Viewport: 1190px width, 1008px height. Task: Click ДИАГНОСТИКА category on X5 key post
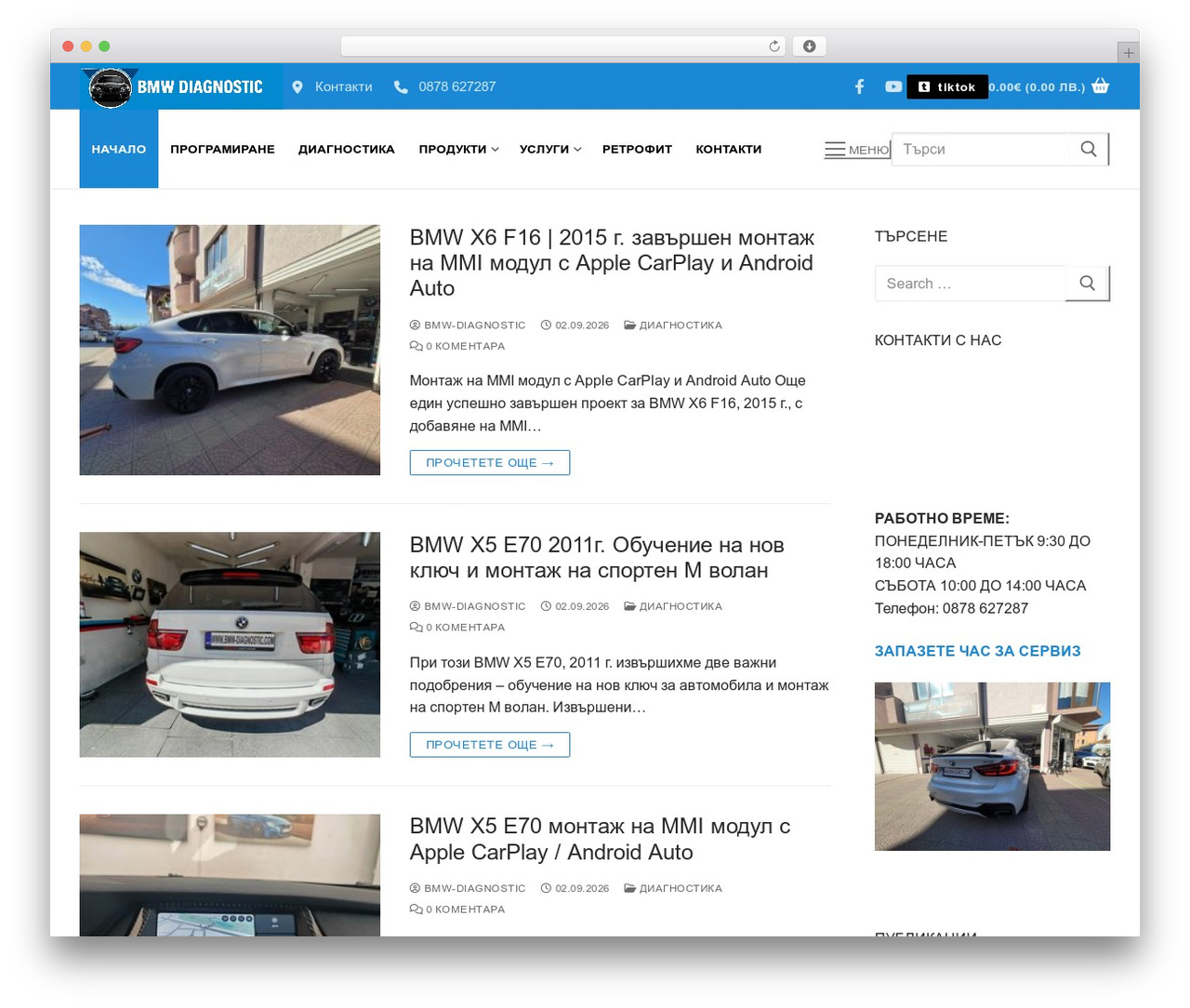click(681, 606)
